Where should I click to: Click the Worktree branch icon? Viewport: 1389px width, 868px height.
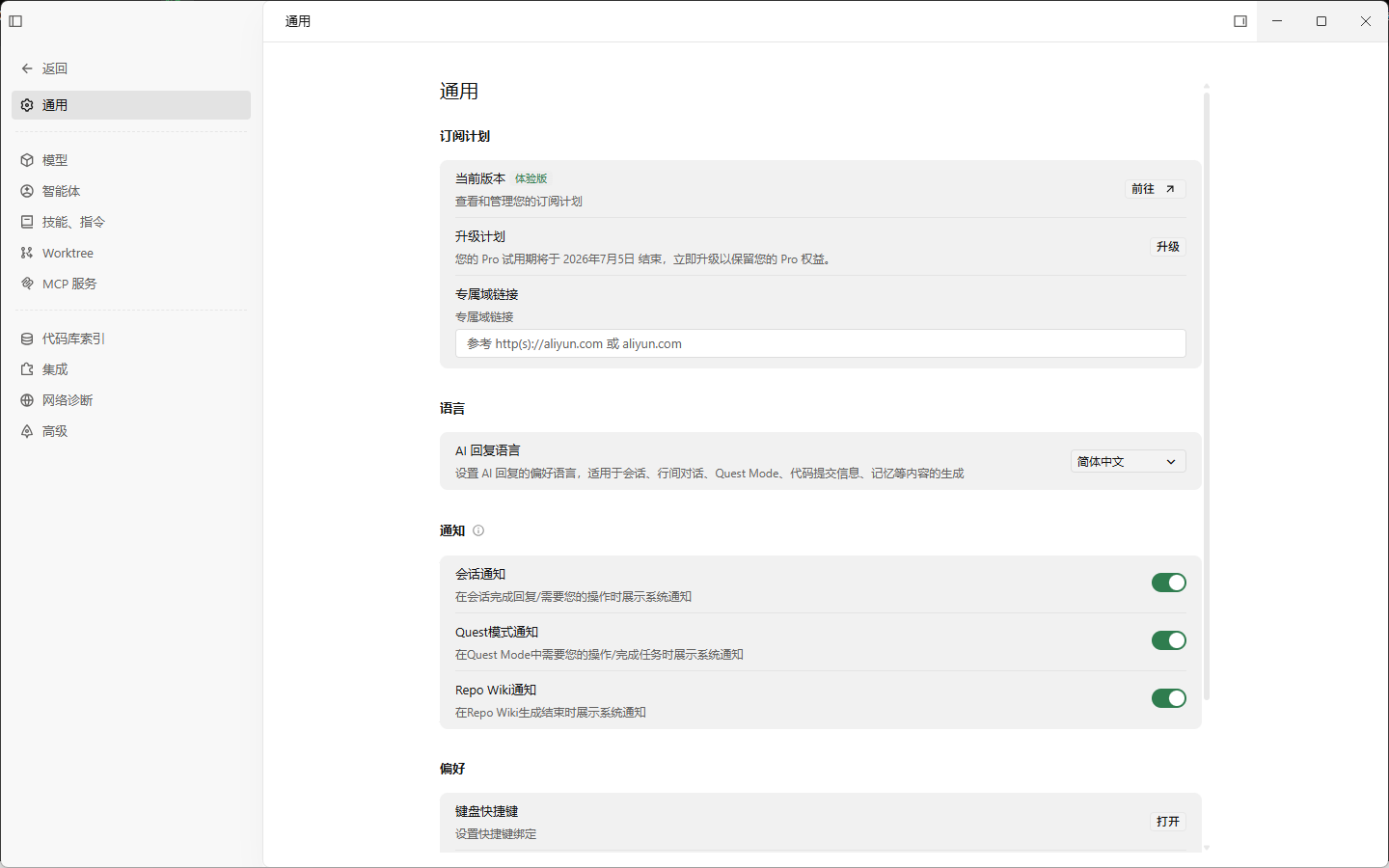(27, 253)
